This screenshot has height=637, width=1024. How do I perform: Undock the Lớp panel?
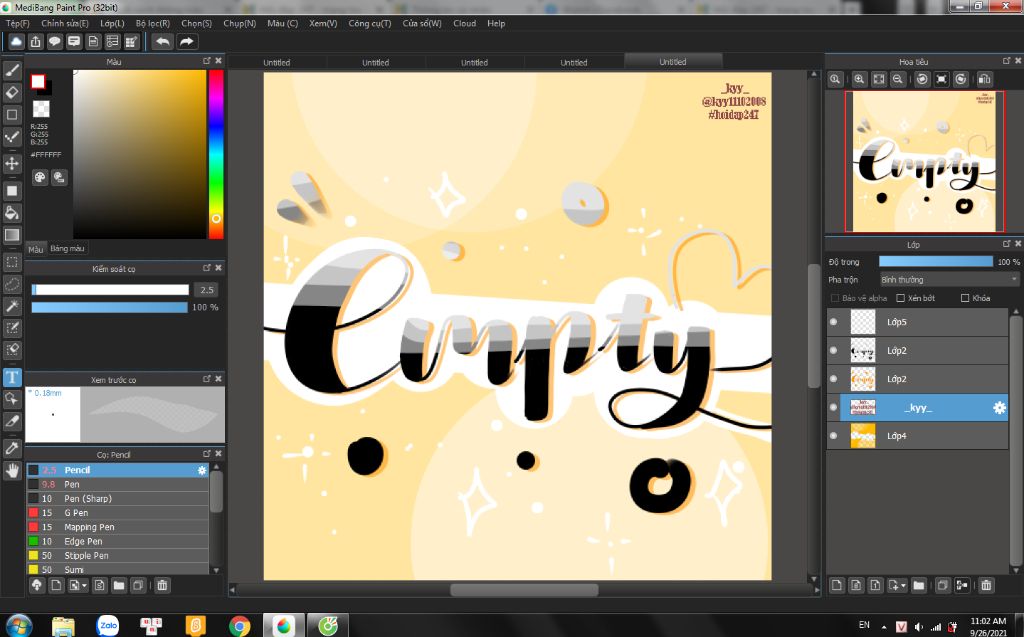click(x=1006, y=244)
